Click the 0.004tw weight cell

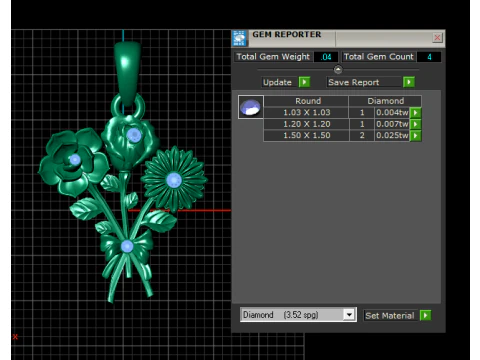392,113
